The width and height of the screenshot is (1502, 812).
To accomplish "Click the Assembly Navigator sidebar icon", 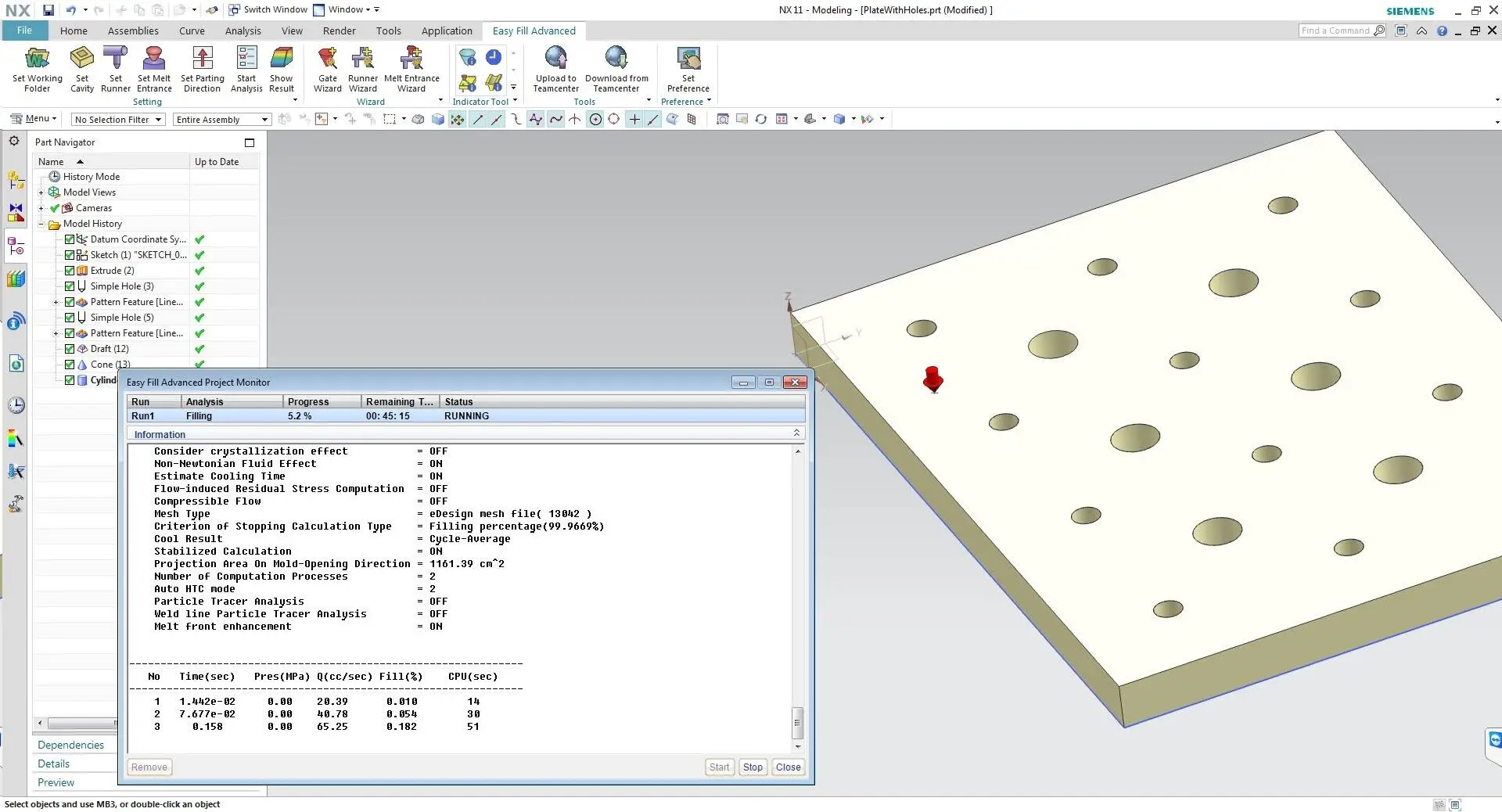I will 16,180.
